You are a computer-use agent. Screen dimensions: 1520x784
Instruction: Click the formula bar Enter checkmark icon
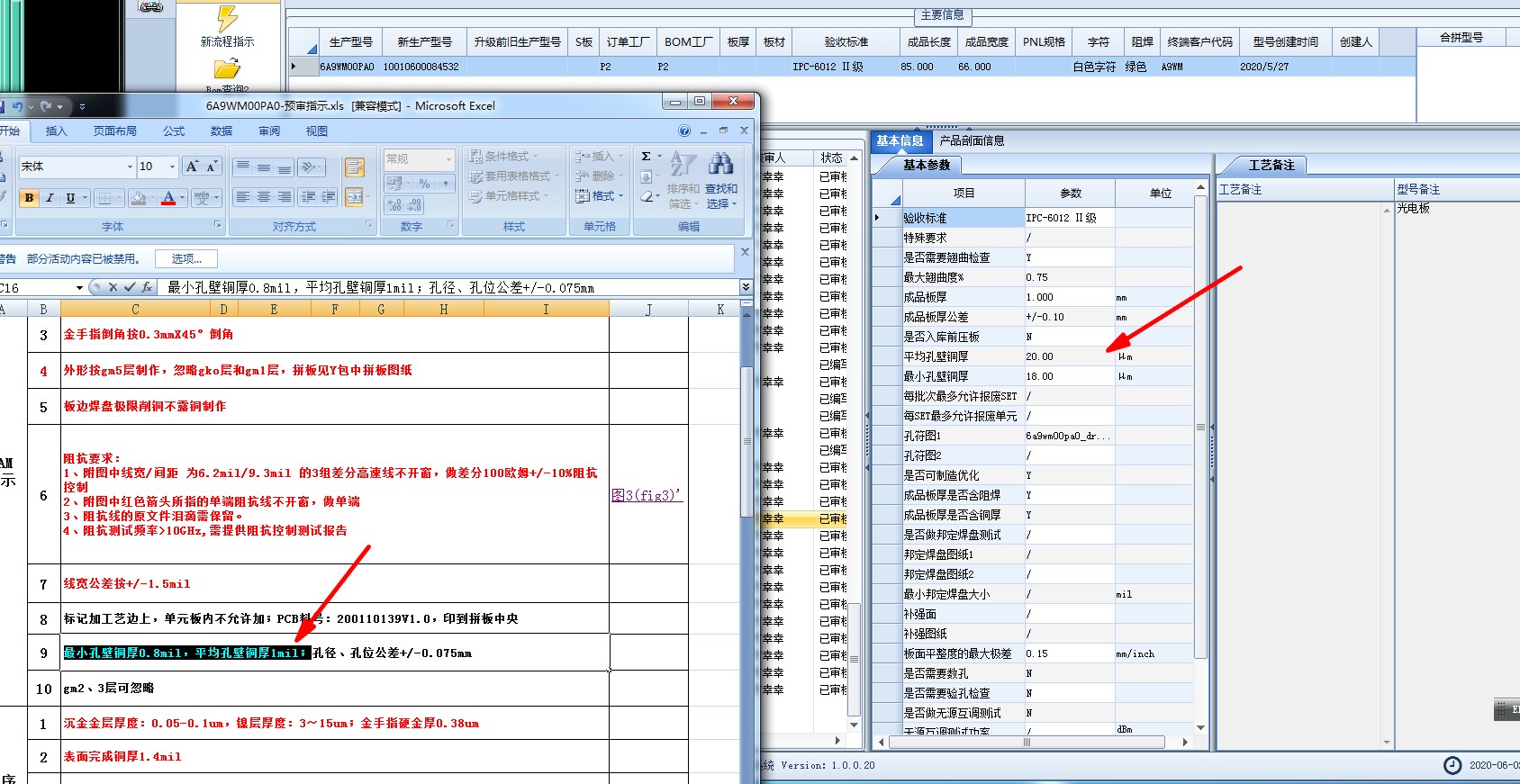point(130,288)
